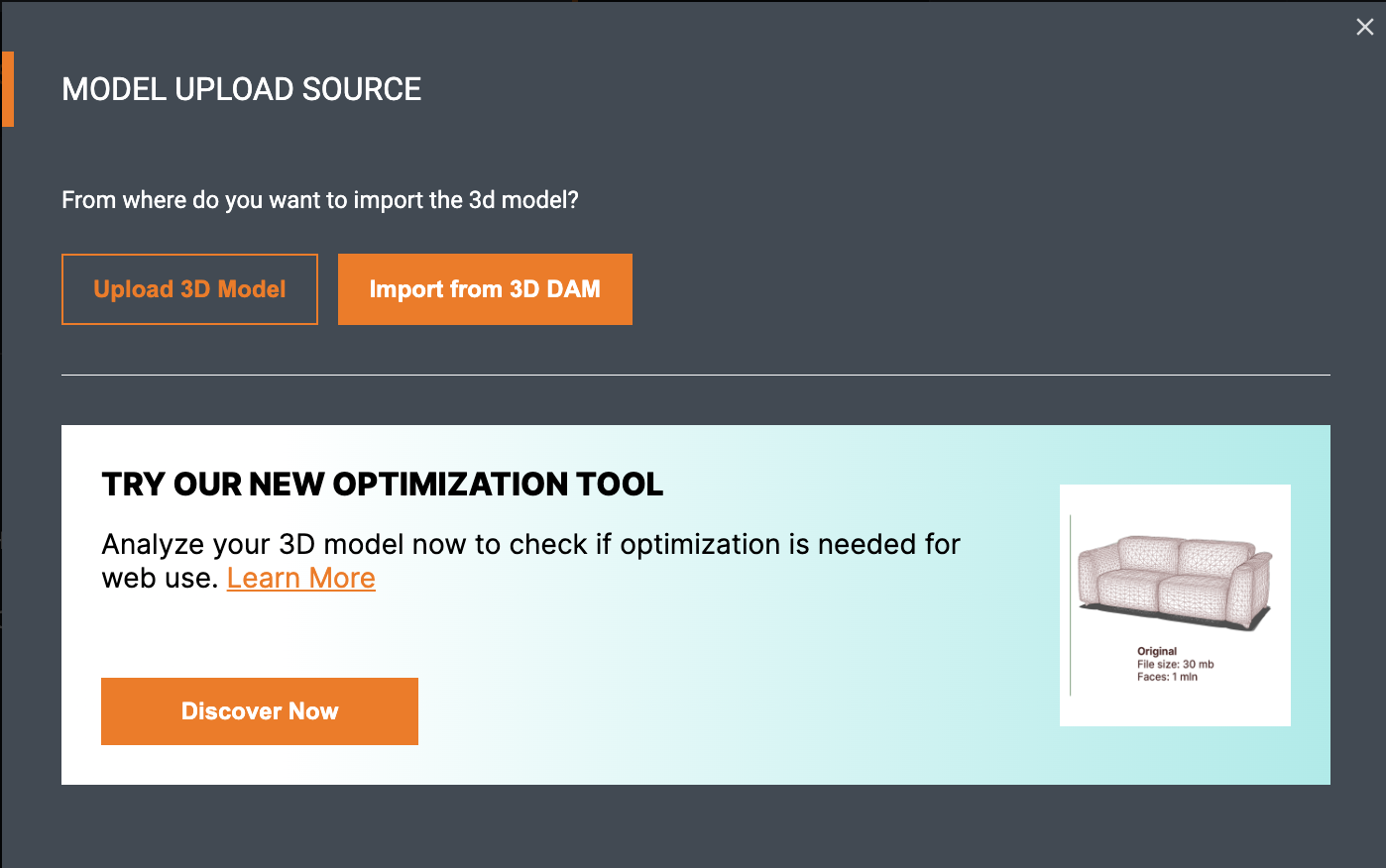The width and height of the screenshot is (1386, 868).
Task: Select the sofa wireframe preview thumbnail
Action: 1175,605
